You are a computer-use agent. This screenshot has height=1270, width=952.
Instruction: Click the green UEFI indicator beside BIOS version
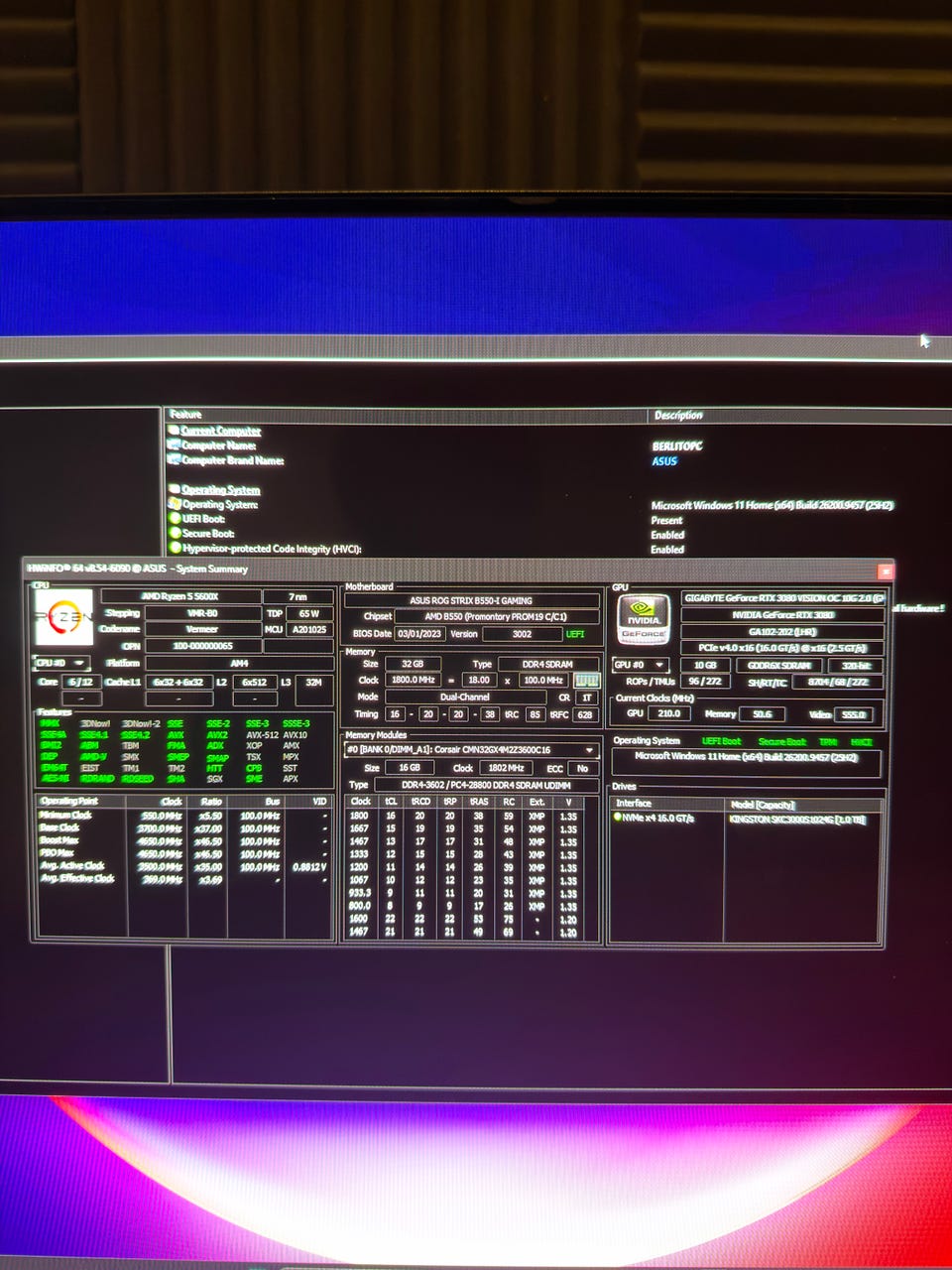575,634
